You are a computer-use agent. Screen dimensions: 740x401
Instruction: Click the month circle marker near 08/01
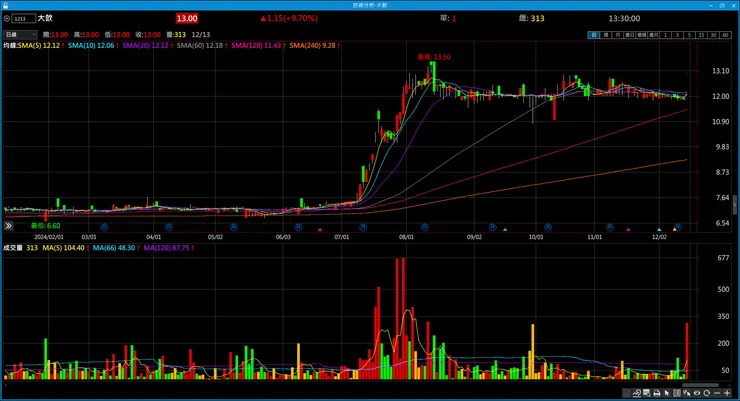pyautogui.click(x=425, y=227)
